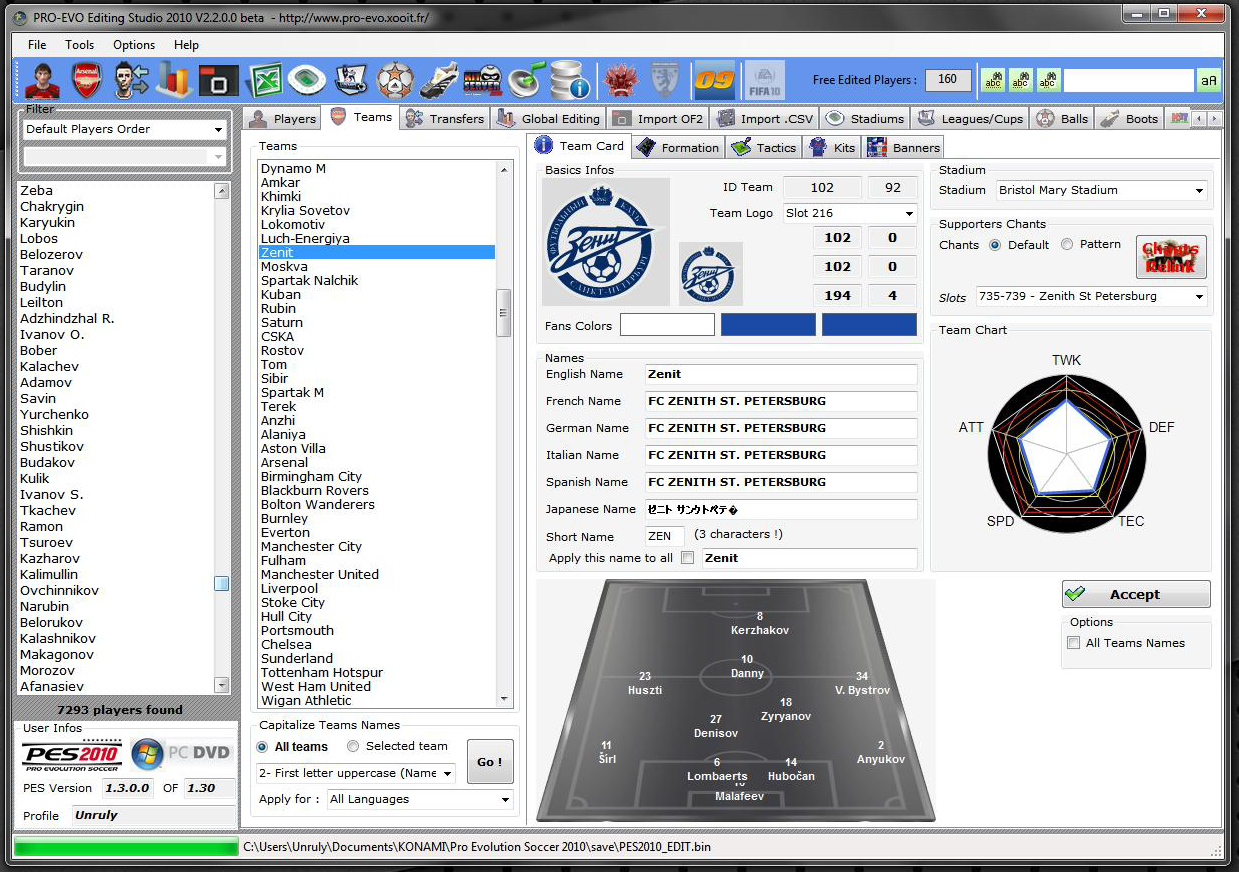Click the middle blue fans color swatch
Image resolution: width=1239 pixels, height=872 pixels.
tap(768, 325)
